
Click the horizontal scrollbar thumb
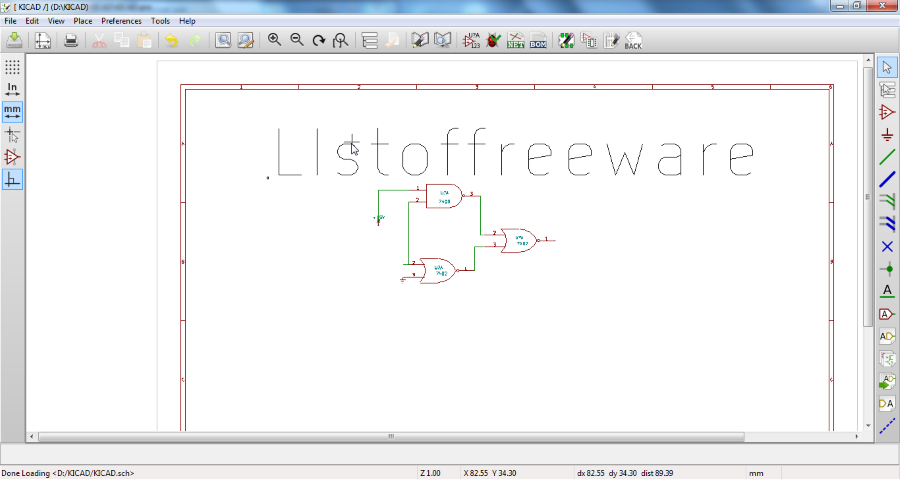point(391,436)
